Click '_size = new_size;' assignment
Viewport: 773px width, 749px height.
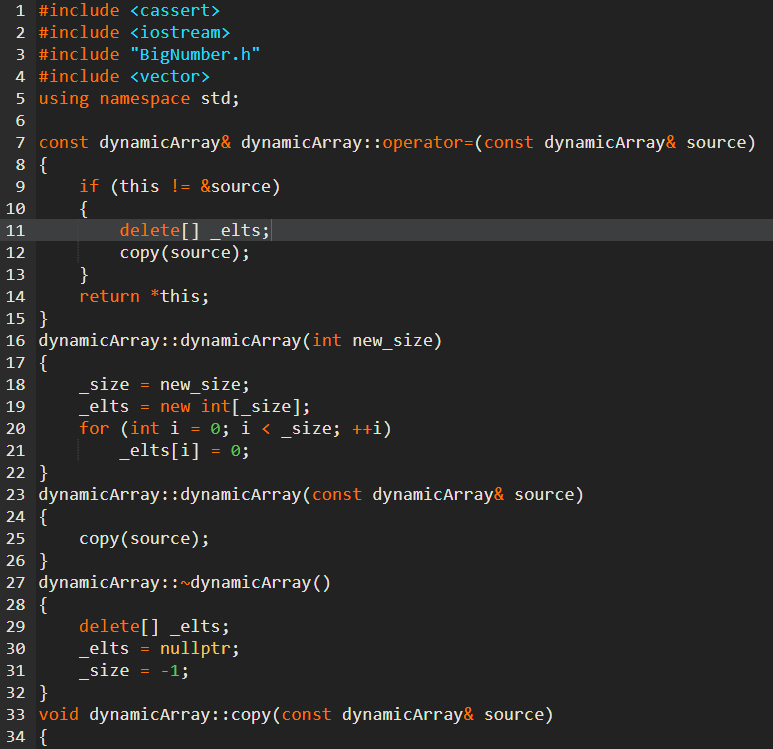point(165,385)
